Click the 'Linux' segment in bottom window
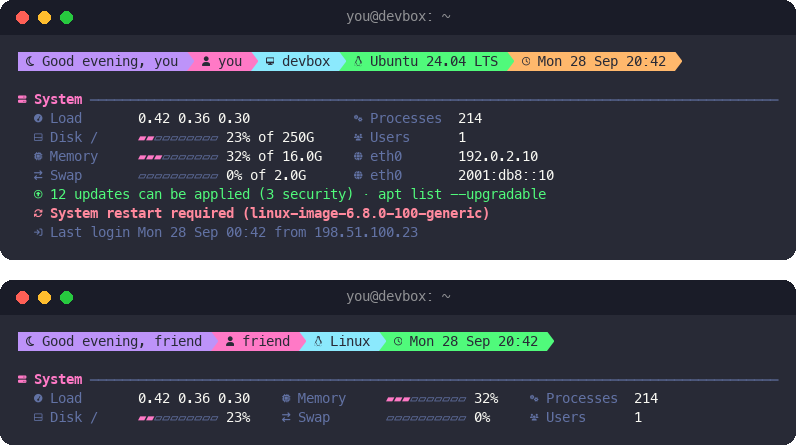 click(x=342, y=341)
